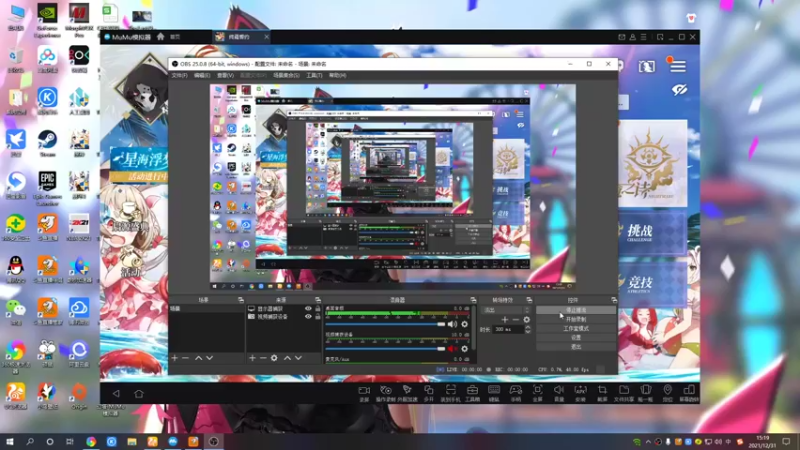Click Start Recording button in Controls

point(576,319)
